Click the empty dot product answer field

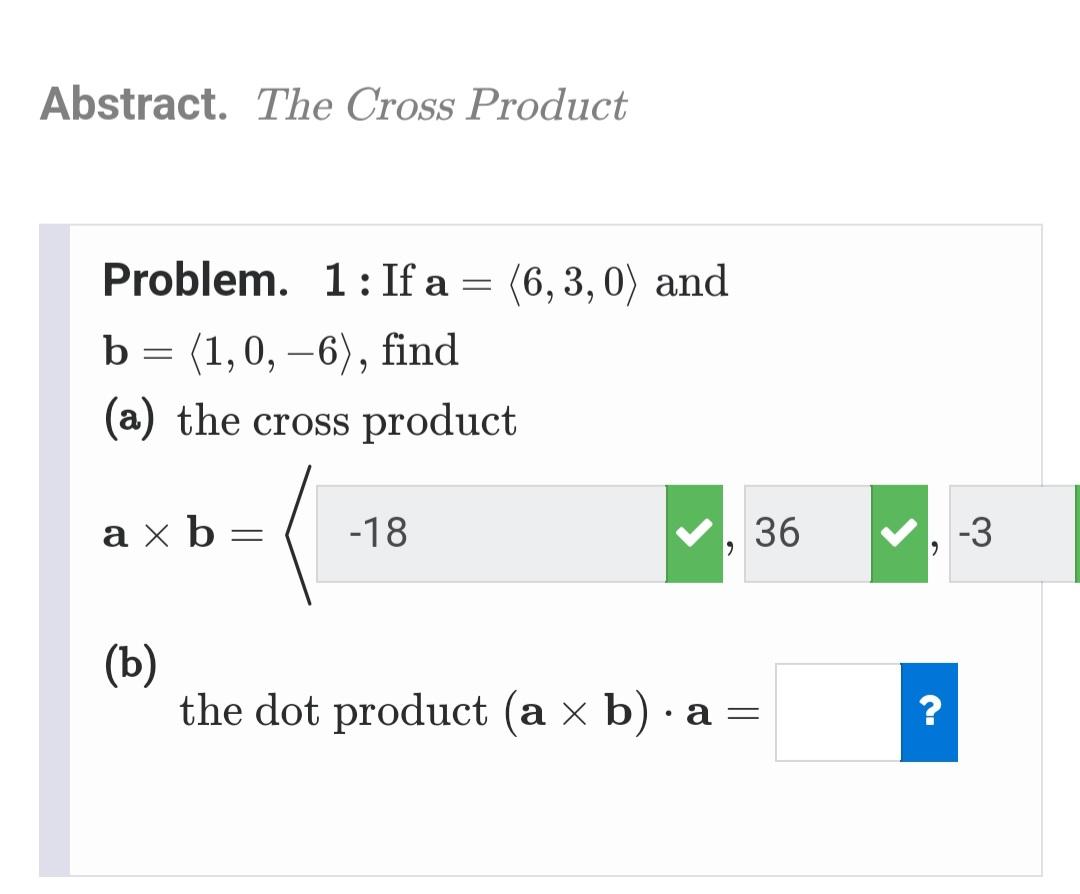(x=835, y=713)
